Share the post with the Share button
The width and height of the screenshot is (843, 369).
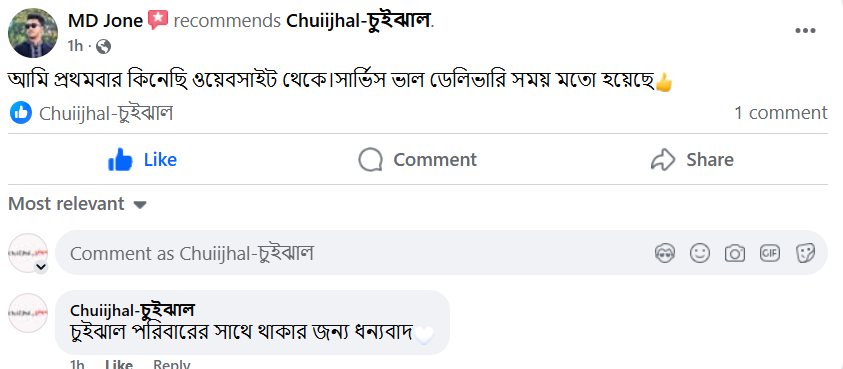(x=692, y=160)
